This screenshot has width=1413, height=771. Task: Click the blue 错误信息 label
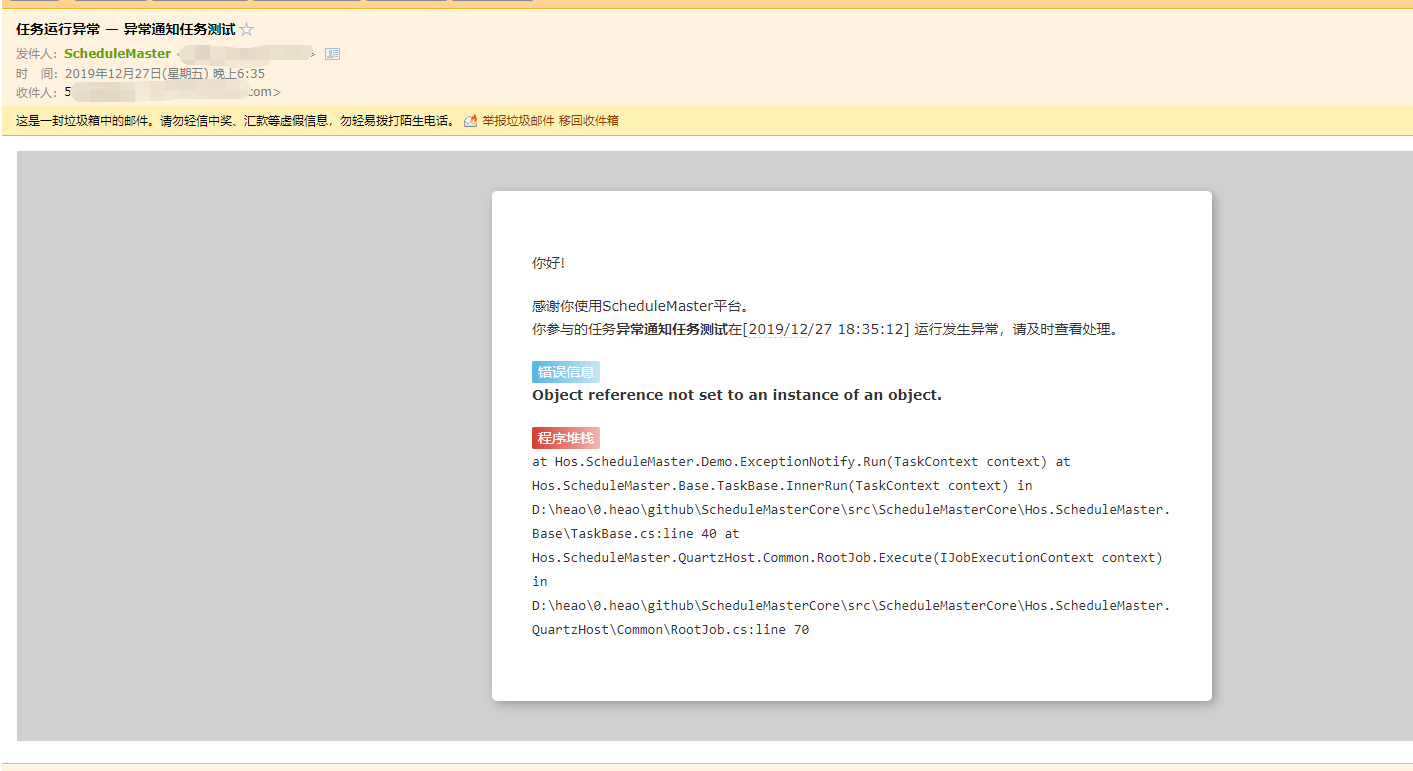566,373
